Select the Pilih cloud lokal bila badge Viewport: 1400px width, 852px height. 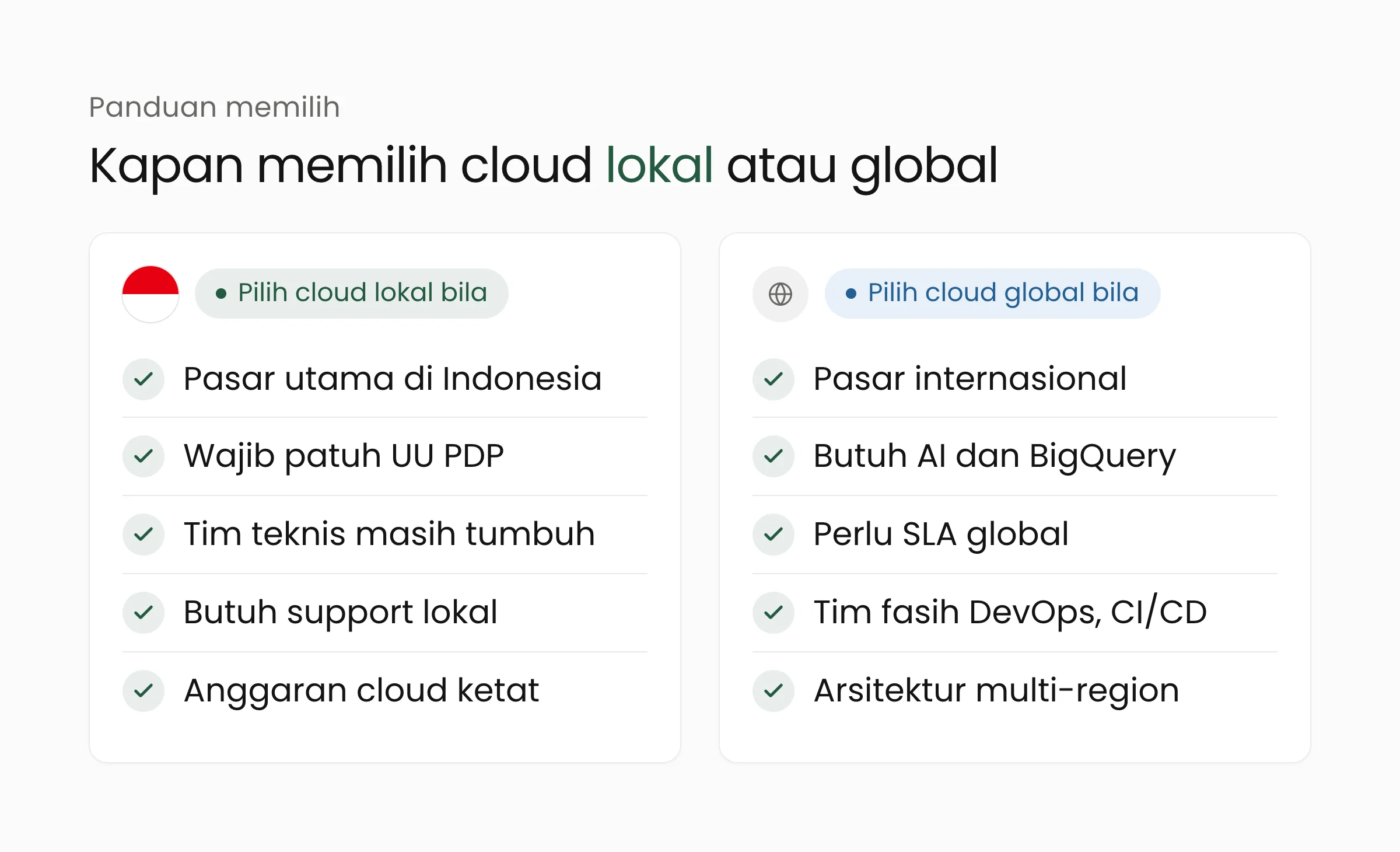pyautogui.click(x=352, y=293)
